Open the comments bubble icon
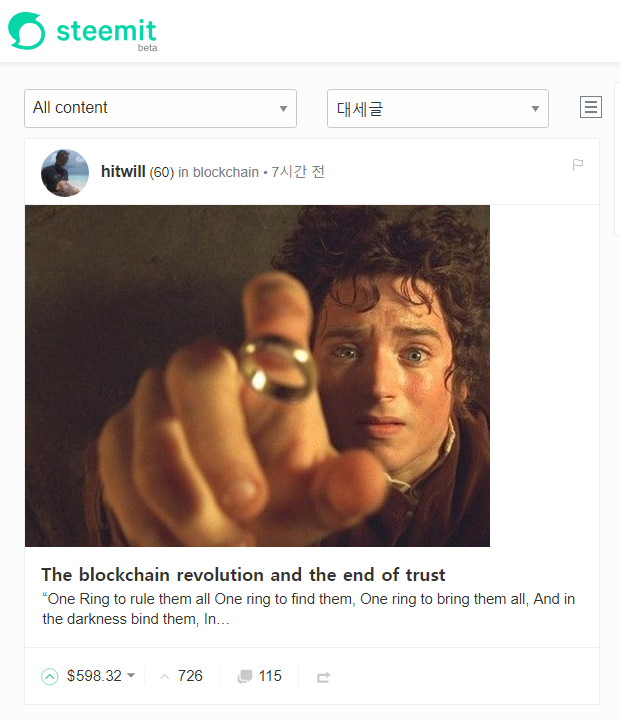620x720 pixels. pos(245,676)
